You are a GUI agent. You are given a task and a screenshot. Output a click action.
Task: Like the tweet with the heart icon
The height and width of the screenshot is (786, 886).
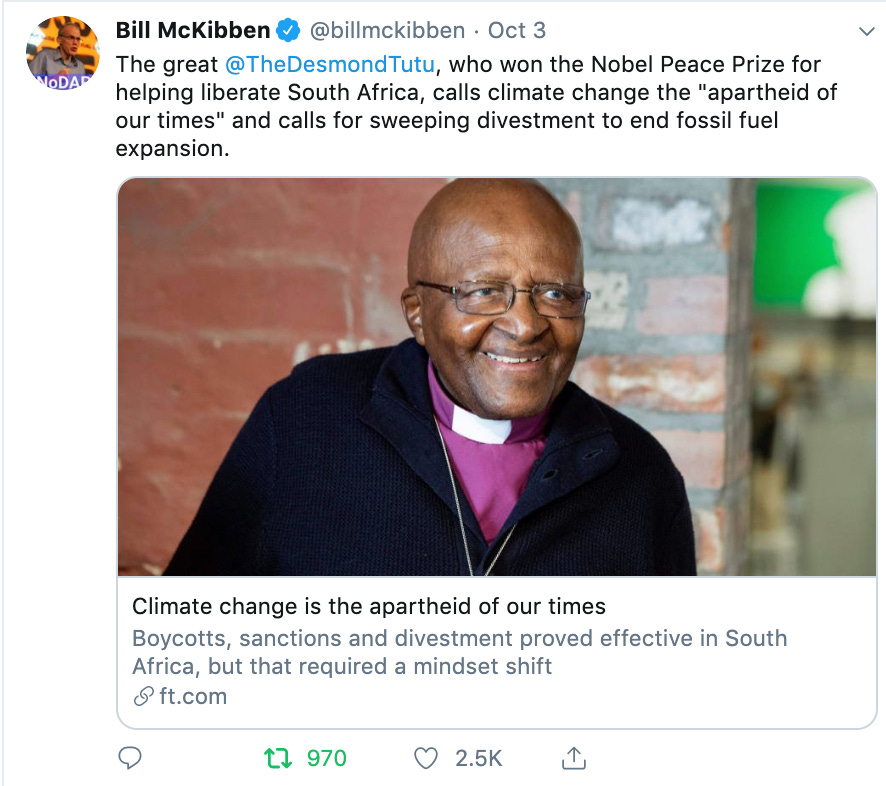pyautogui.click(x=426, y=758)
